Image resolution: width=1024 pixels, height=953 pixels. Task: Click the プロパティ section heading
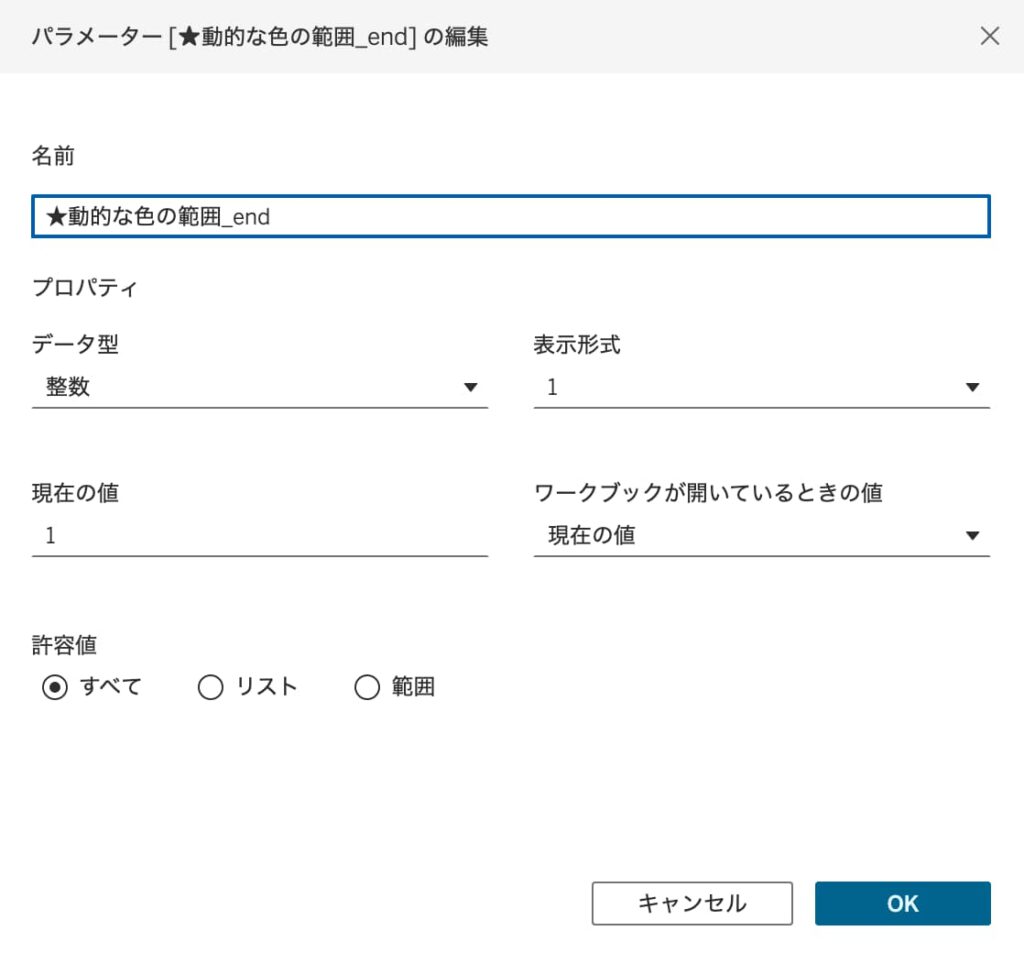(85, 289)
